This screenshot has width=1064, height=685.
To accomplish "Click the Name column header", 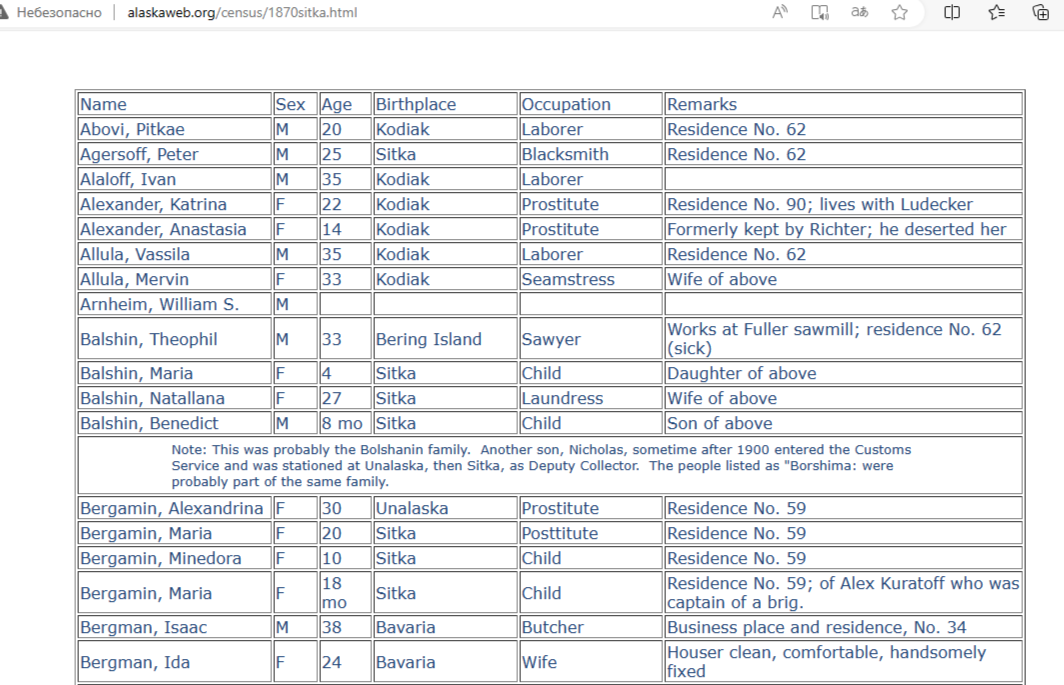I will tap(174, 104).
